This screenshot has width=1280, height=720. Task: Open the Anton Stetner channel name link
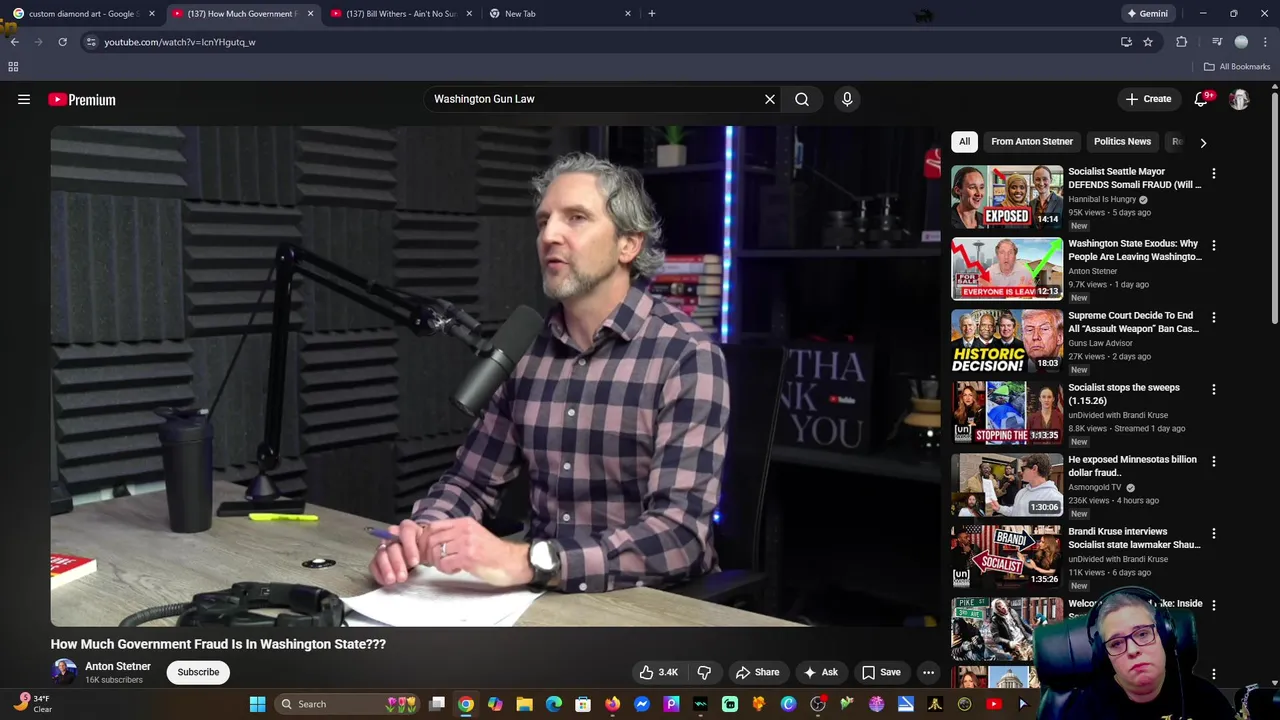click(118, 666)
